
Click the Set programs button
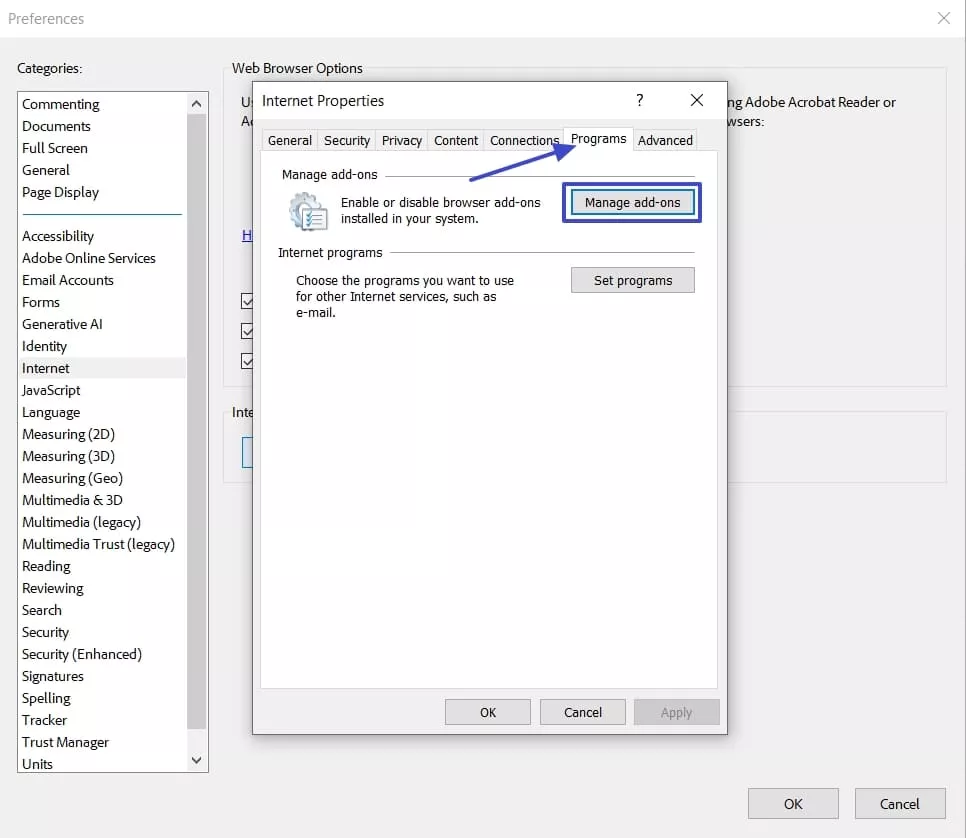coord(632,279)
